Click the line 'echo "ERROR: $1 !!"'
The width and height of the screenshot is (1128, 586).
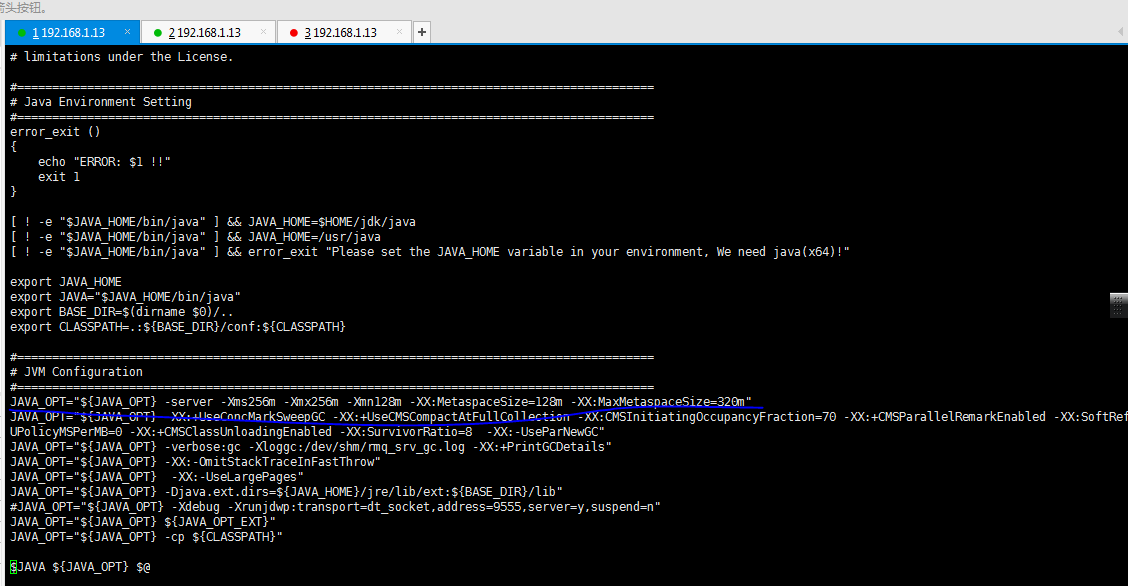tap(104, 162)
